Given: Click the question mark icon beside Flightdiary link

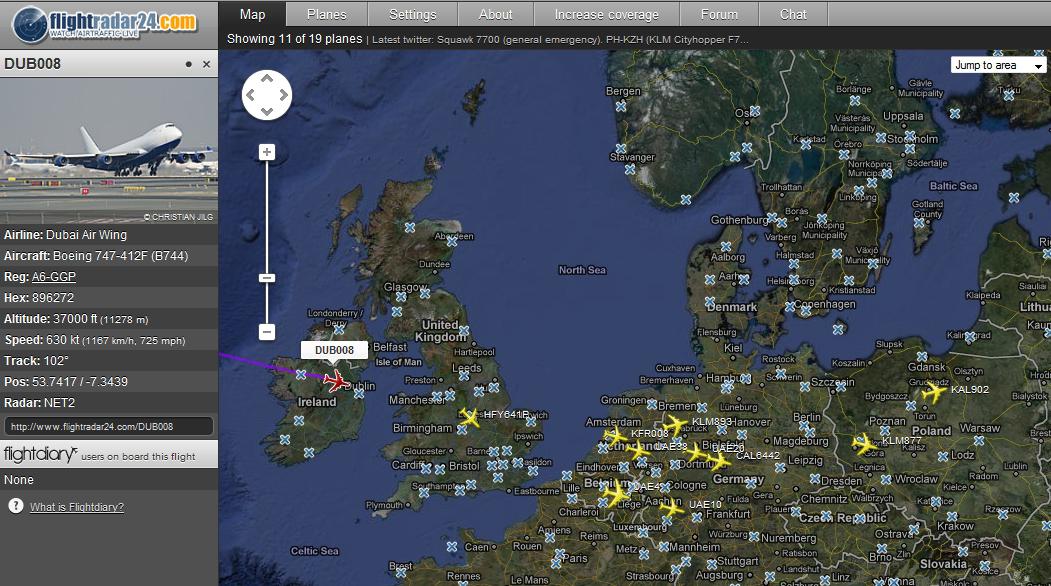Looking at the screenshot, I should point(15,506).
